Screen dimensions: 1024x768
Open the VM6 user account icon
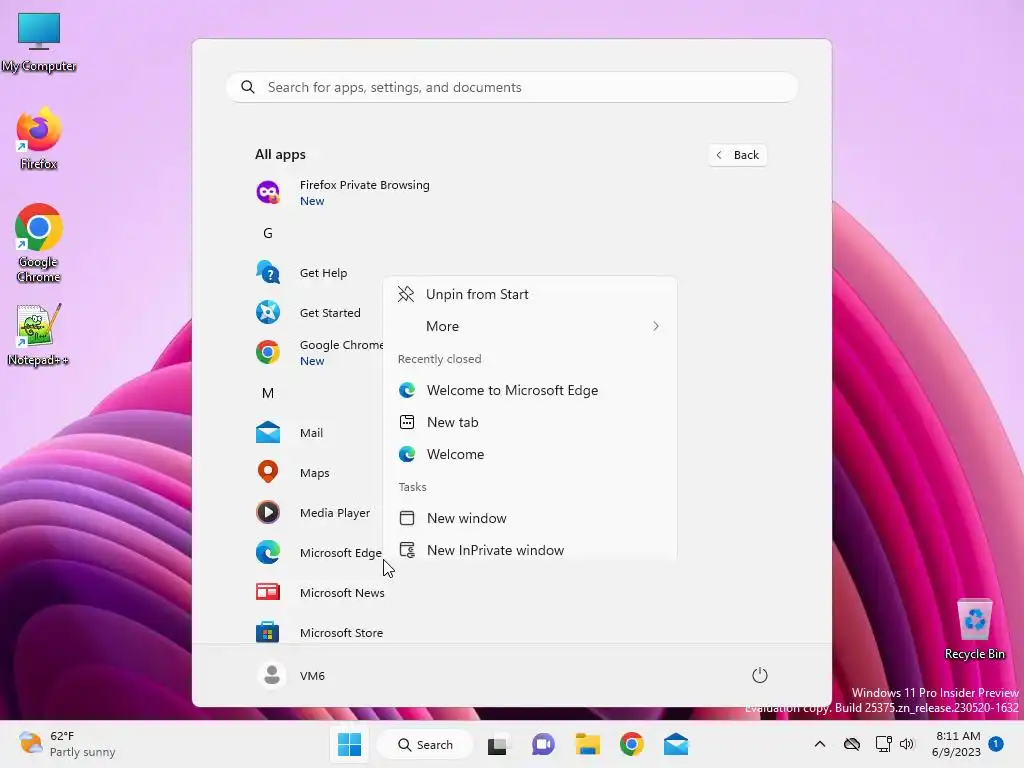coord(272,675)
